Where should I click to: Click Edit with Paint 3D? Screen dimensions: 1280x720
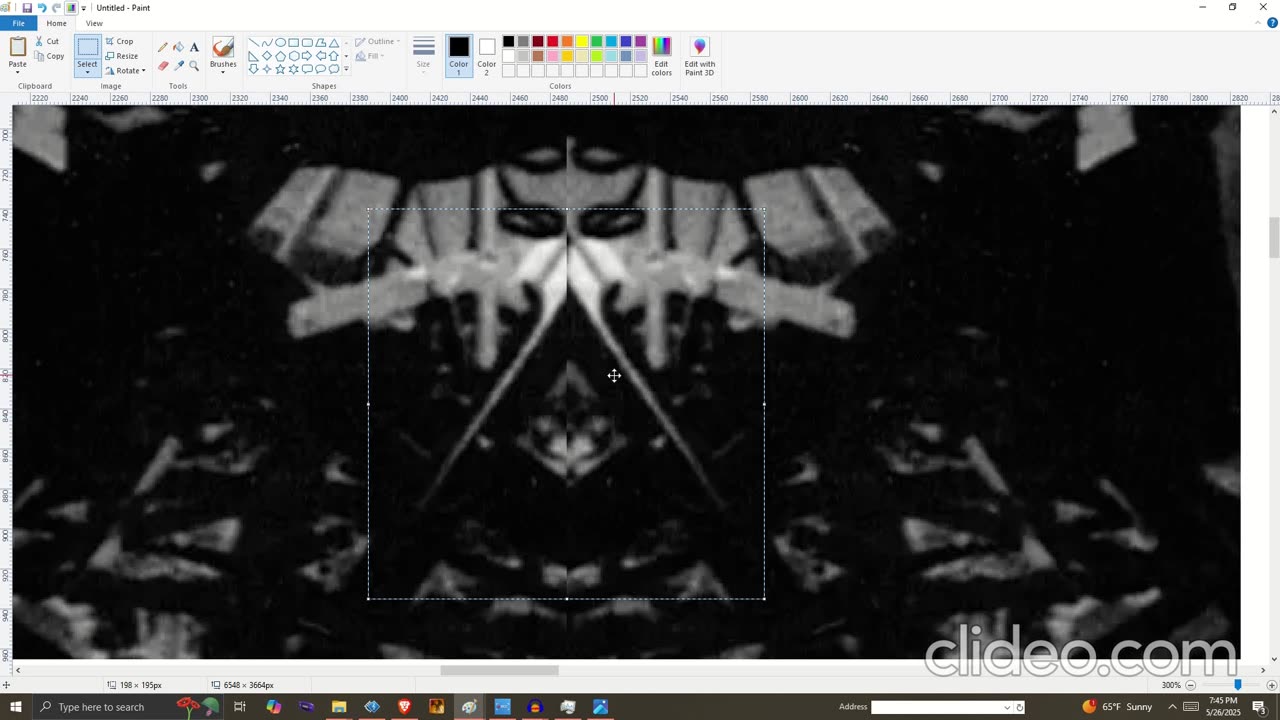[699, 57]
